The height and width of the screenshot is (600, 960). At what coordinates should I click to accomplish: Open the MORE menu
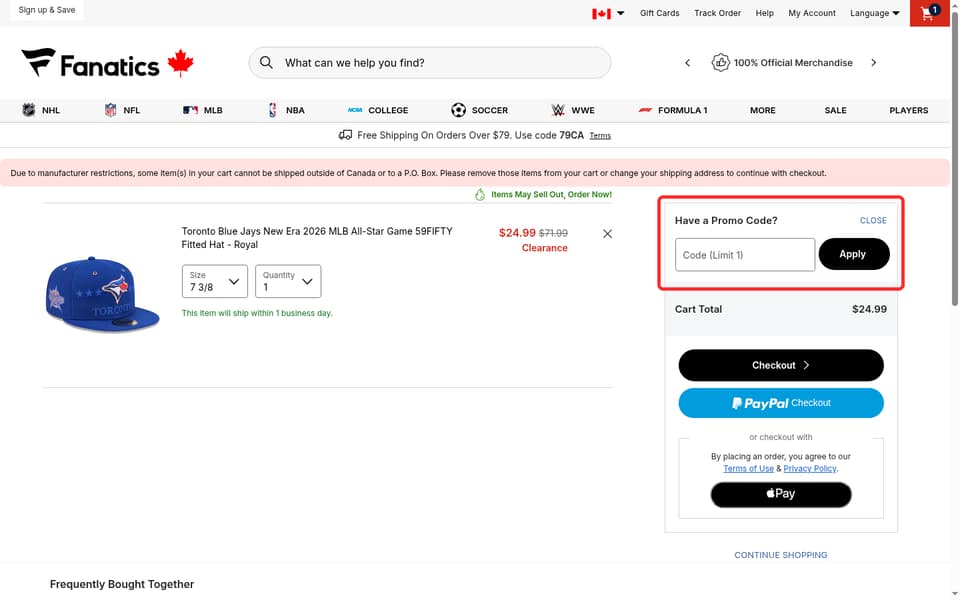(762, 110)
